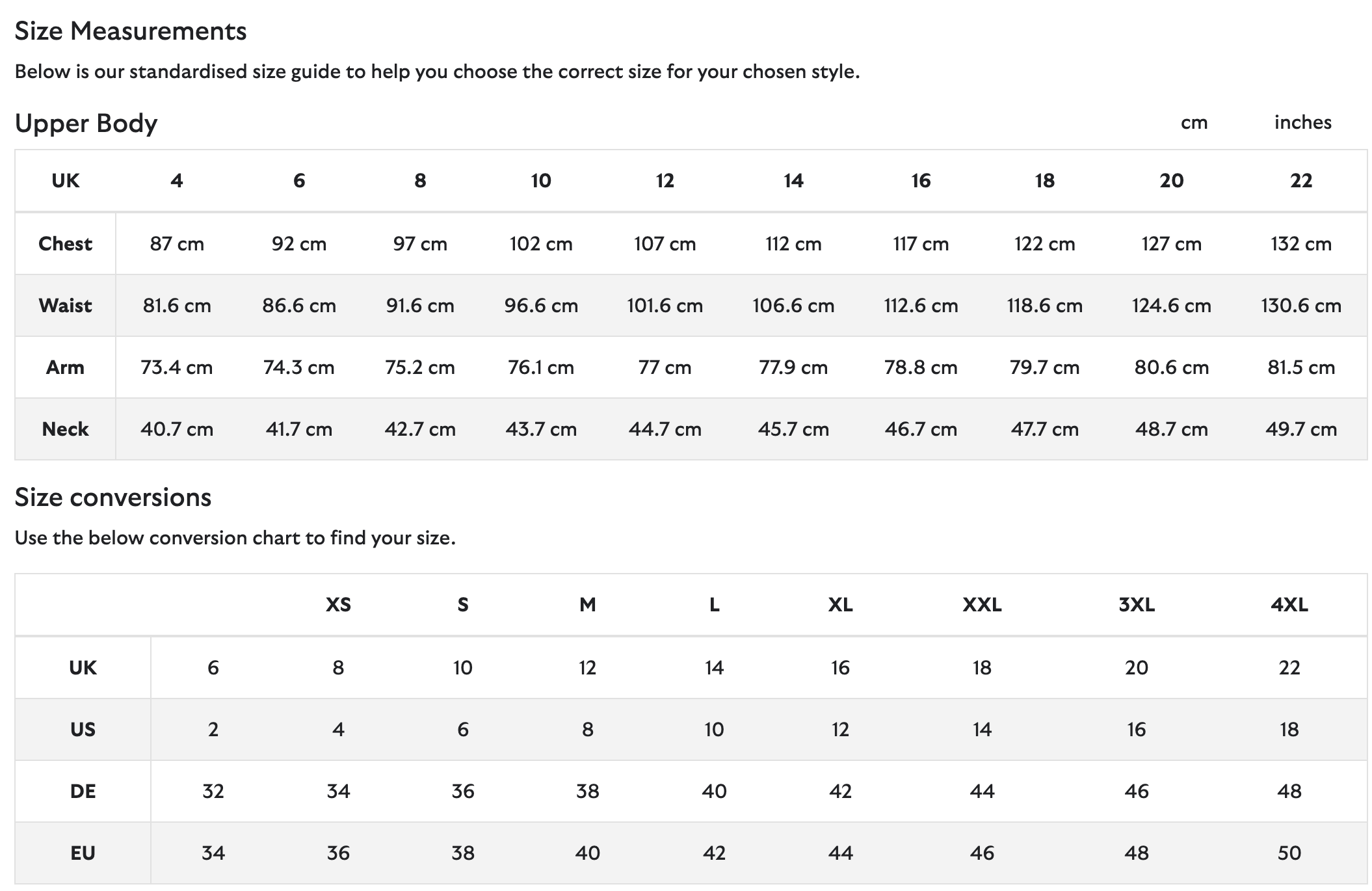Image resolution: width=1372 pixels, height=891 pixels.
Task: Select the 73.4 cm arm measurement
Action: (x=176, y=367)
